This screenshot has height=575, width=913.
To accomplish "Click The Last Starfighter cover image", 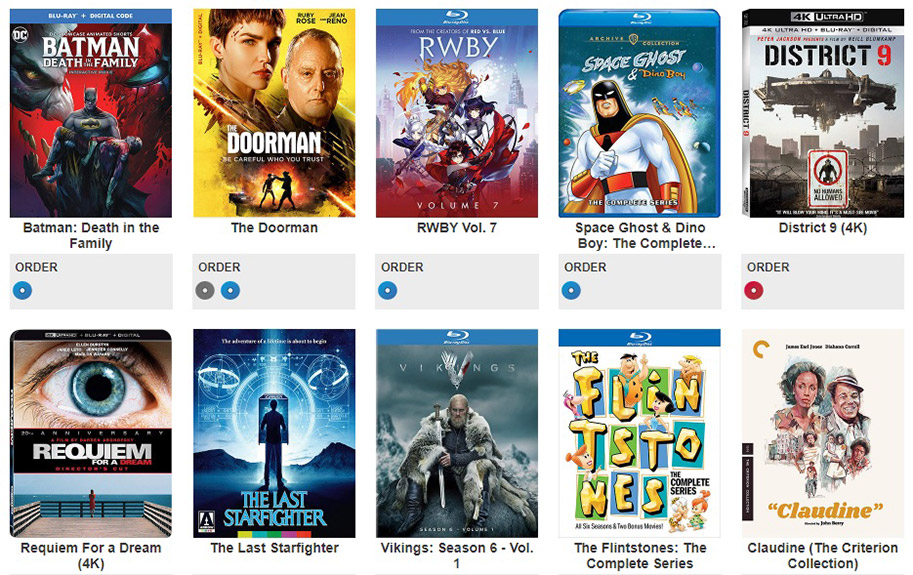I will click(274, 434).
